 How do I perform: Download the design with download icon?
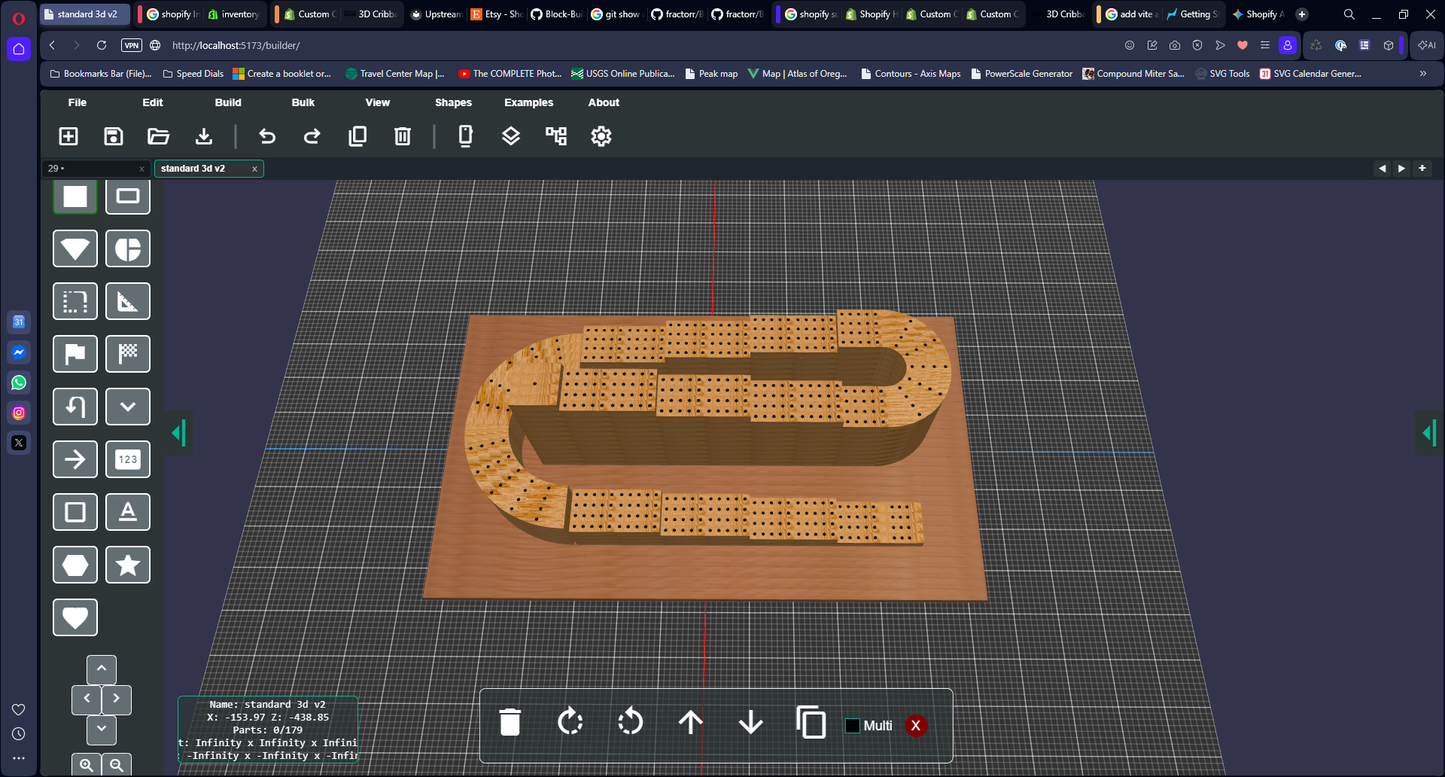point(204,136)
